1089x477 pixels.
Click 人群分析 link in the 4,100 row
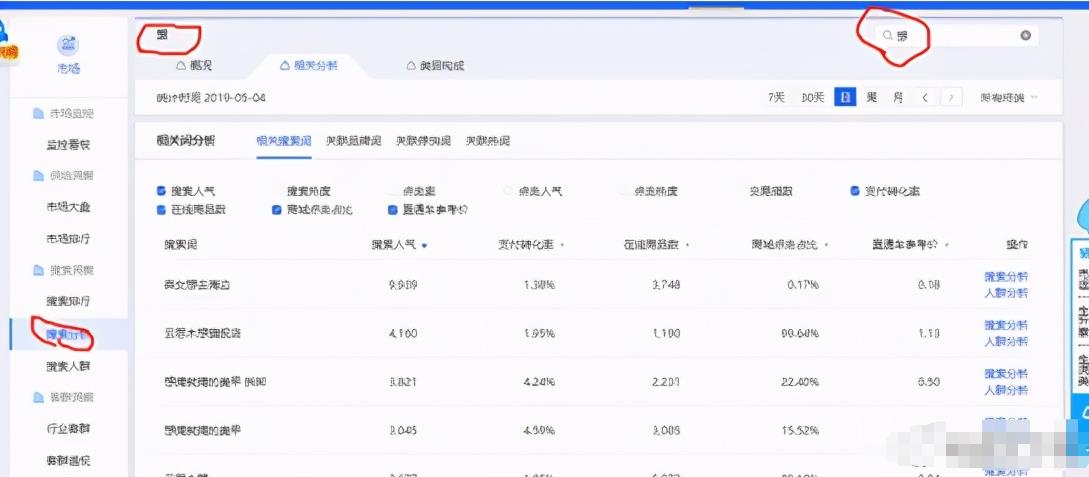pyautogui.click(x=1006, y=342)
